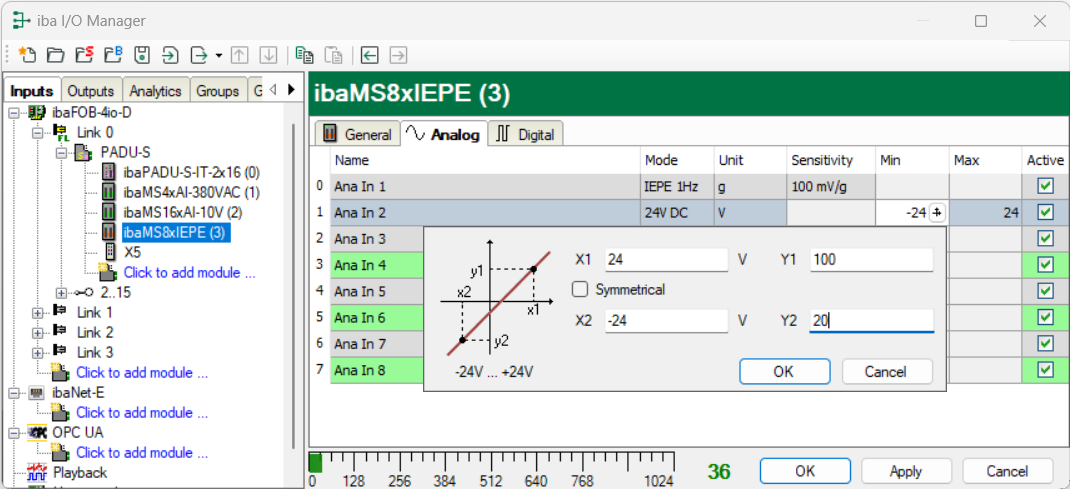Collapse the OPC UA tree node
Viewport: 1070px width, 489px height.
pos(14,432)
